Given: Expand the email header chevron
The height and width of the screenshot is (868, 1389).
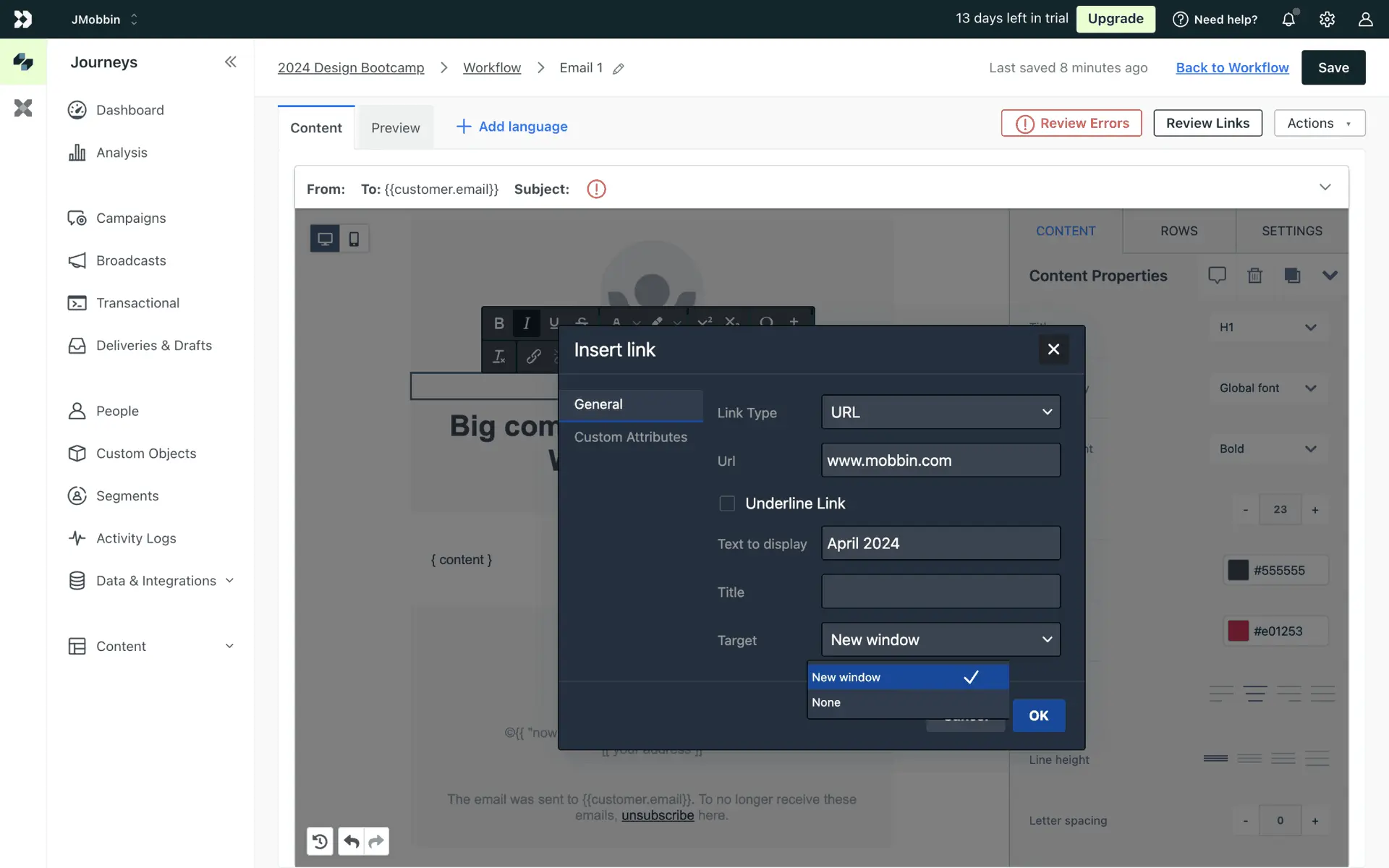Looking at the screenshot, I should [x=1325, y=187].
